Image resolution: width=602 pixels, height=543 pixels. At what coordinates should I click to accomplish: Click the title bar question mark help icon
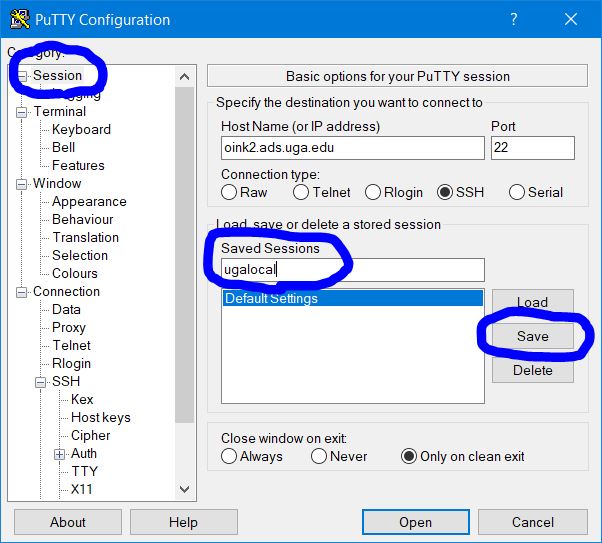(x=514, y=19)
